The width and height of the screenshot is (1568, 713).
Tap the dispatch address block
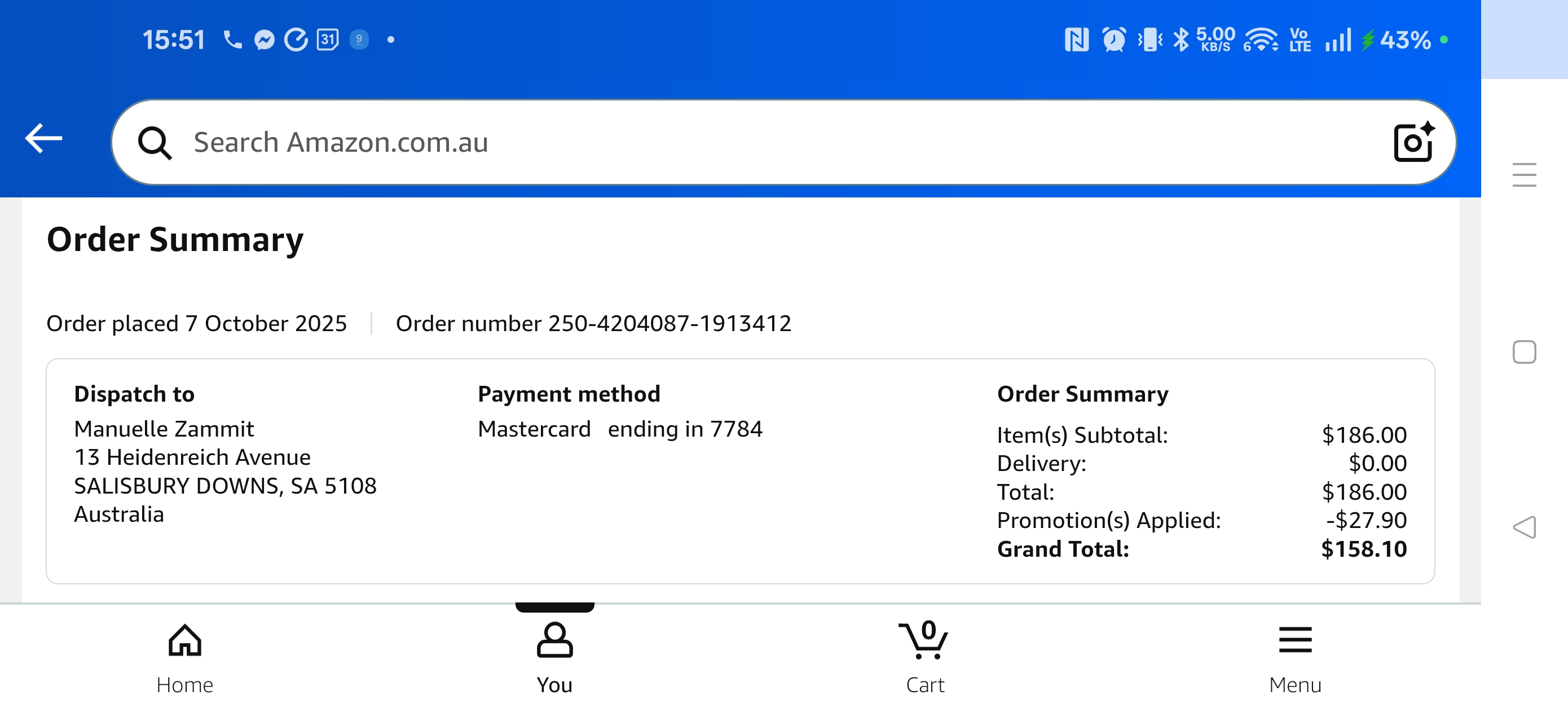pyautogui.click(x=224, y=471)
